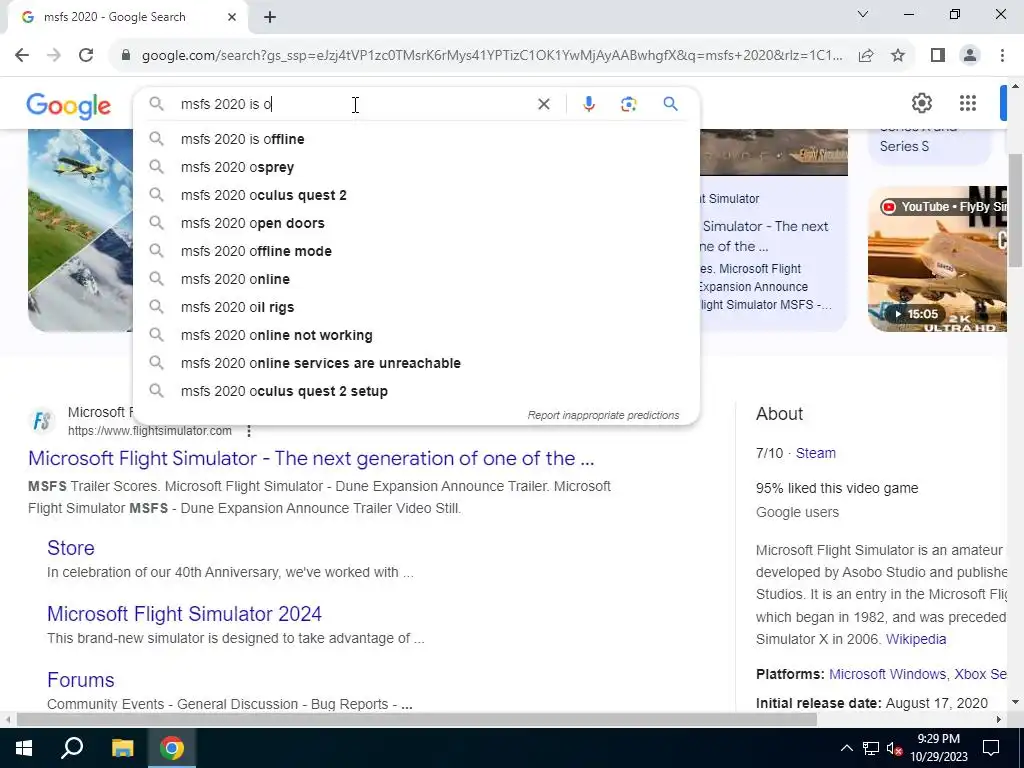Select suggestion 'msfs 2020 online'
The width and height of the screenshot is (1024, 768).
416,280
